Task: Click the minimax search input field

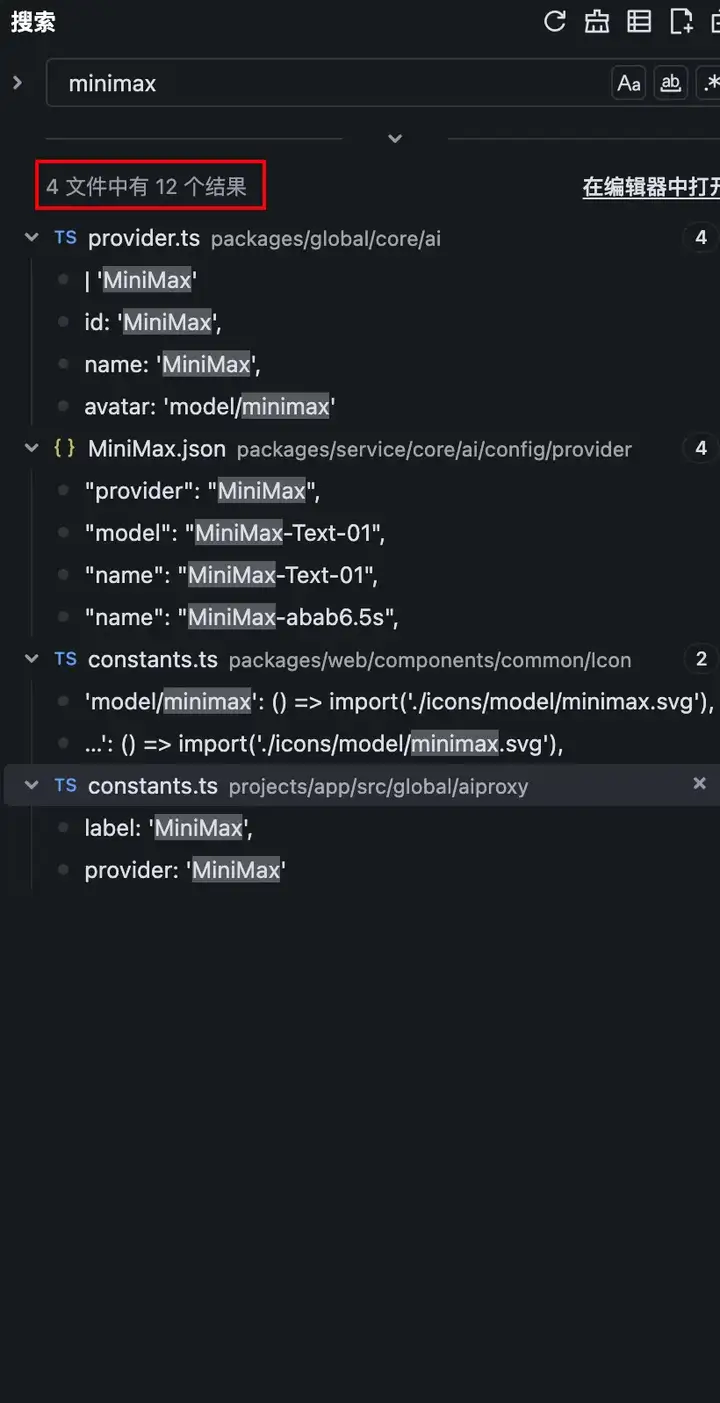Action: (x=330, y=83)
